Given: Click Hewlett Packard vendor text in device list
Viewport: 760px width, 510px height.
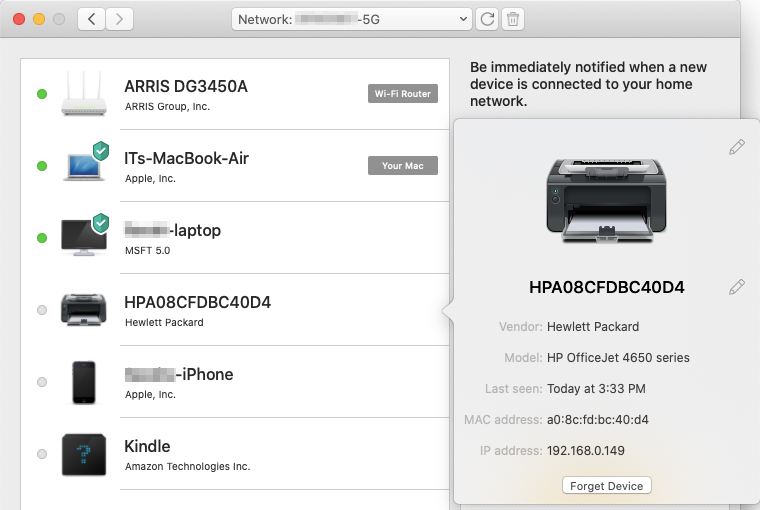Looking at the screenshot, I should pyautogui.click(x=164, y=322).
